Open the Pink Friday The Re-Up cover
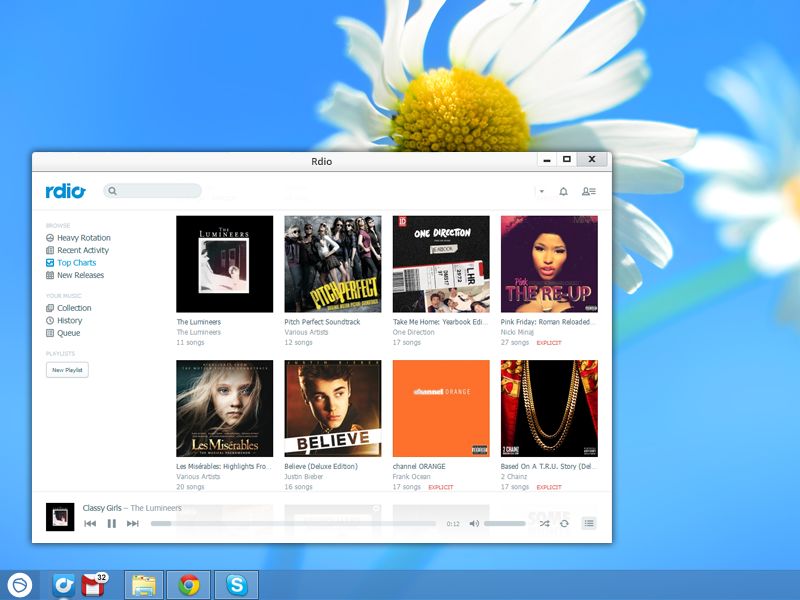Viewport: 800px width, 600px height. (549, 264)
